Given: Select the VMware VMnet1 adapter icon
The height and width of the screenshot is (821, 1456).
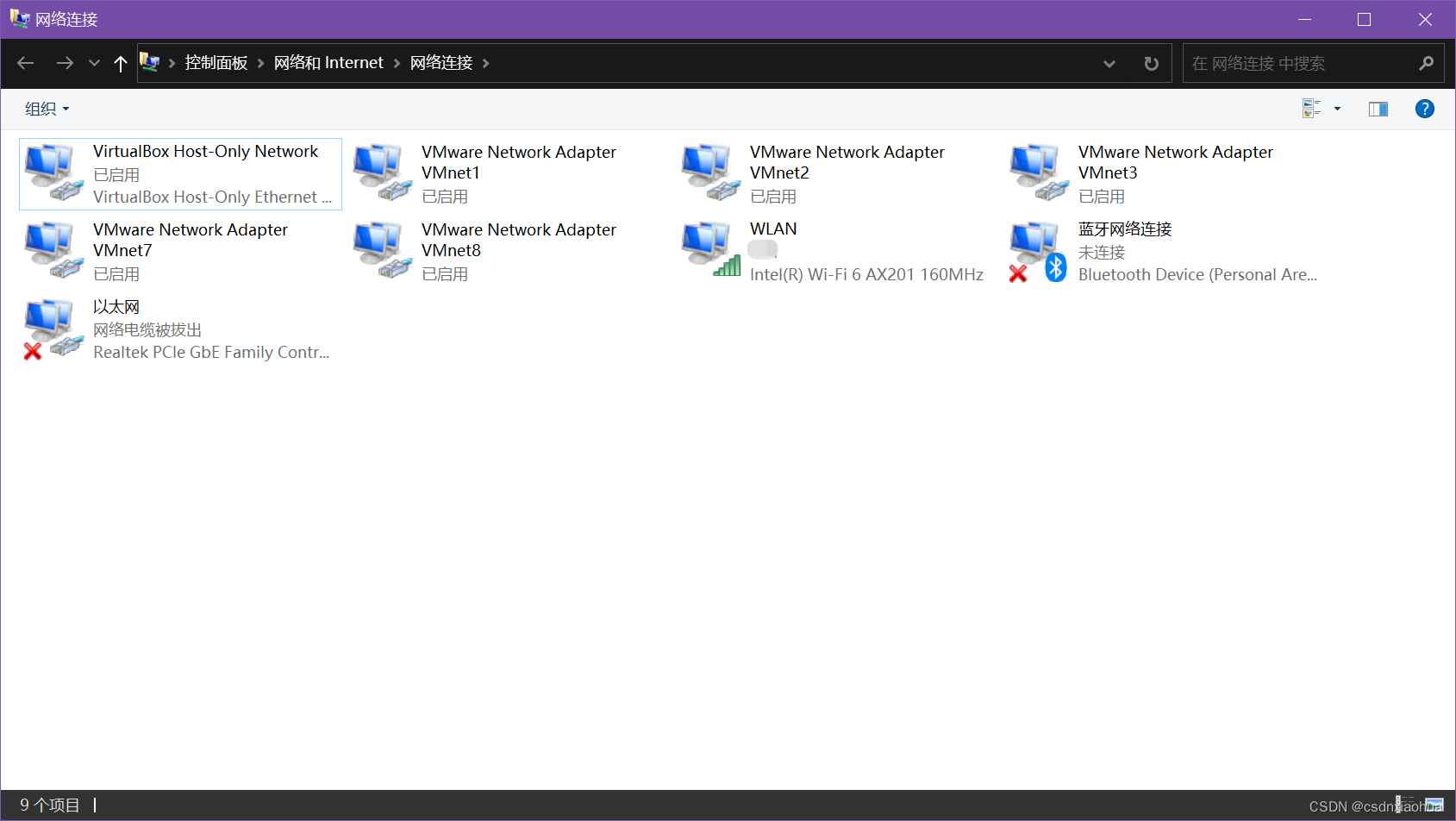Looking at the screenshot, I should point(382,173).
